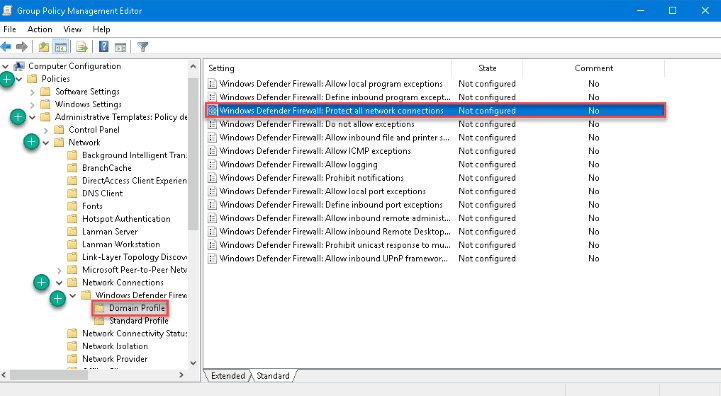Image resolution: width=721 pixels, height=396 pixels.
Task: Collapse the Windows Defender Firewall tree arrow
Action: tap(73, 295)
